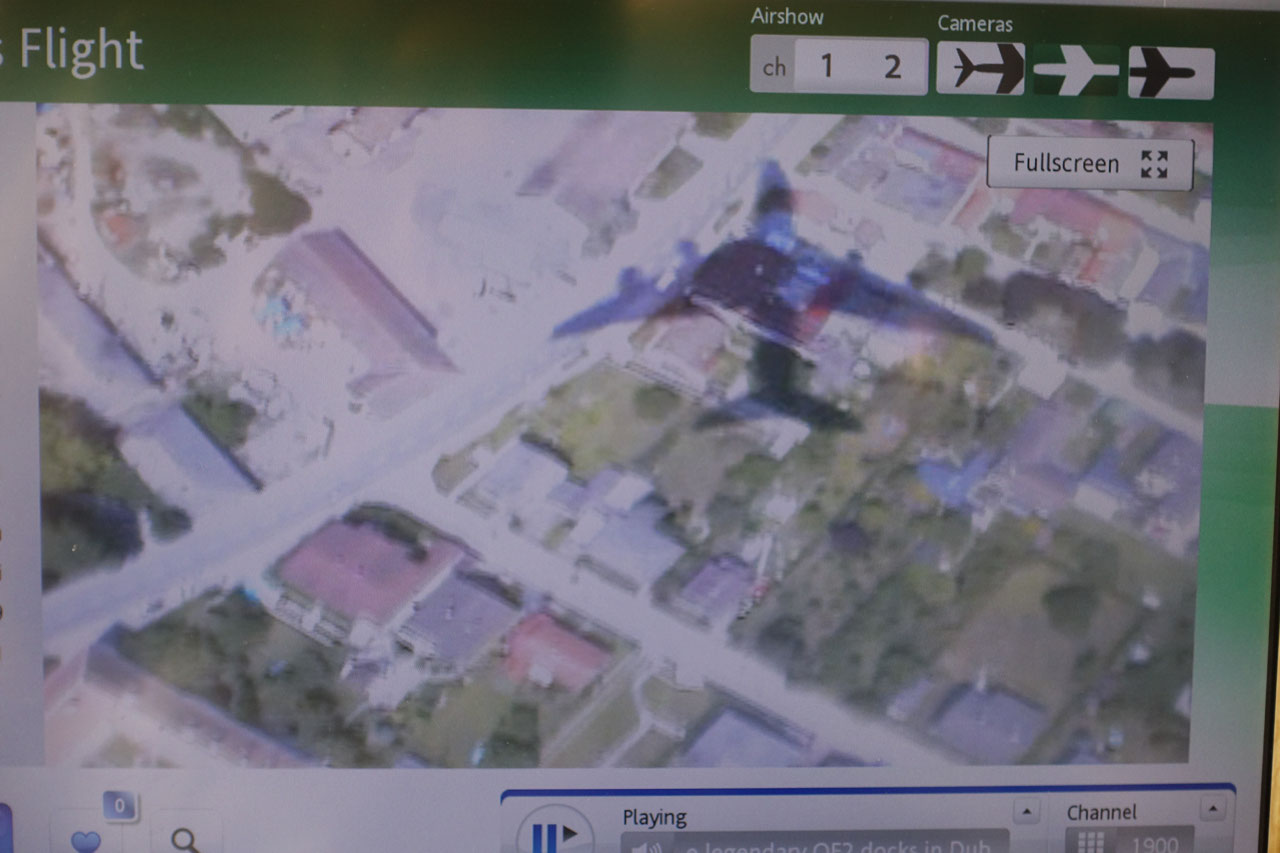Image resolution: width=1280 pixels, height=853 pixels.
Task: Switch to the first Cameras plane view
Action: tap(980, 69)
